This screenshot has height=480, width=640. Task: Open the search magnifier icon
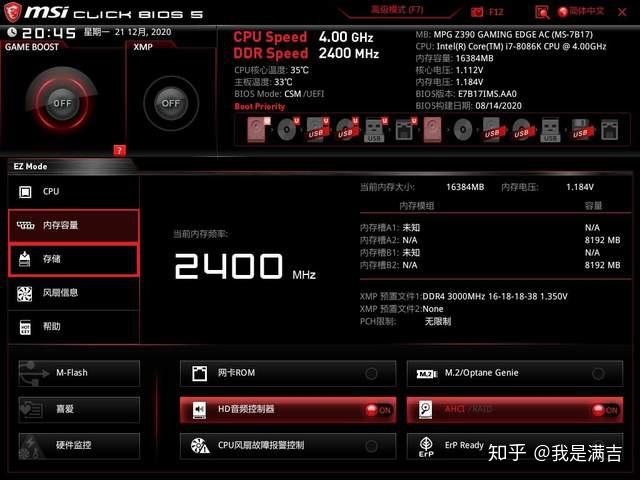(x=542, y=12)
